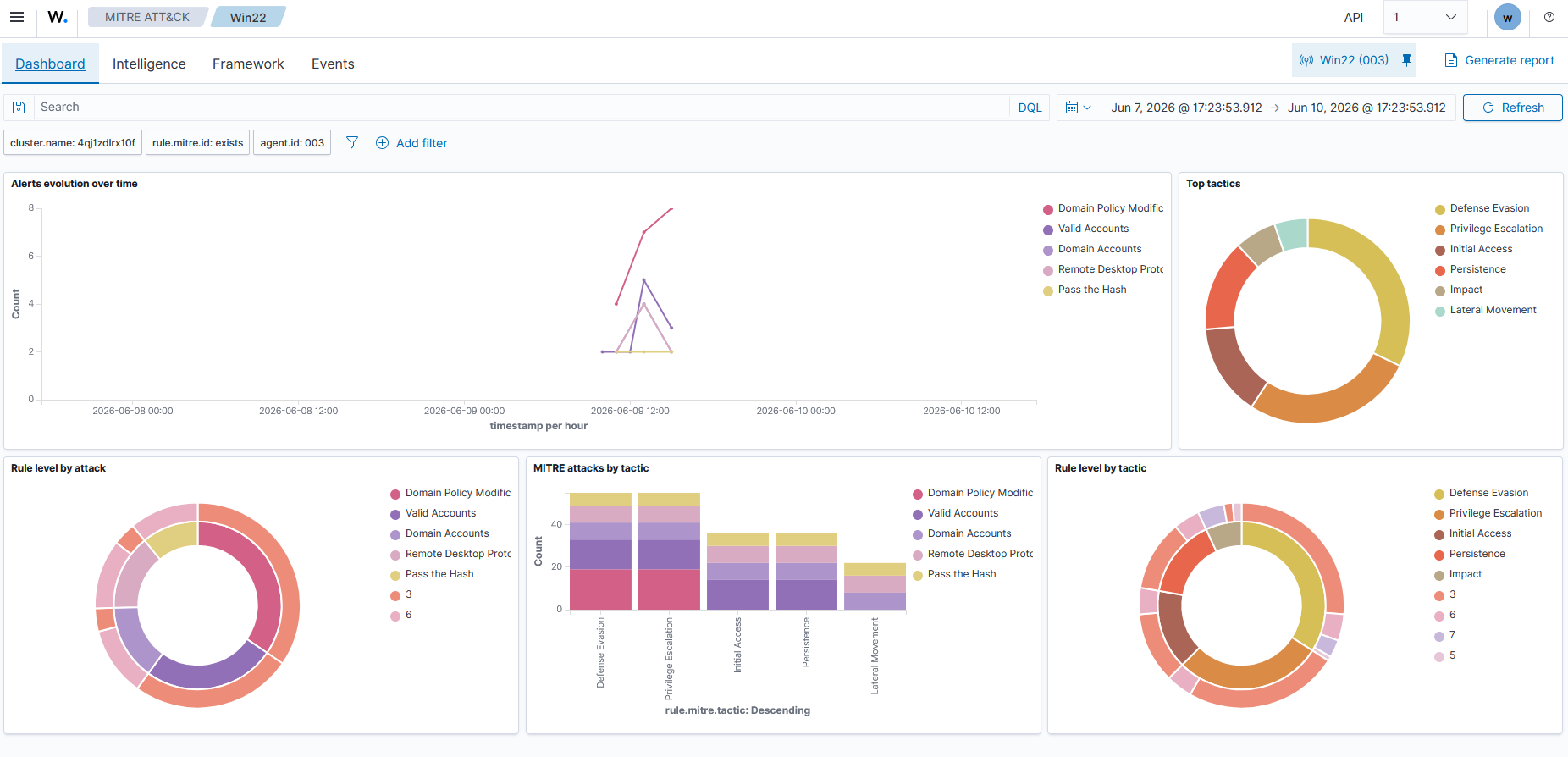Click the Wazuh W. logo
The width and height of the screenshot is (1568, 757).
58,17
